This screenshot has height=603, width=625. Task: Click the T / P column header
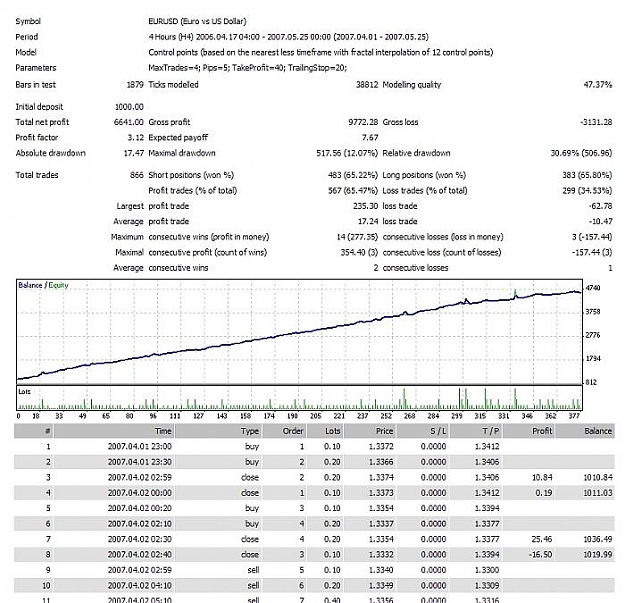tap(476, 431)
